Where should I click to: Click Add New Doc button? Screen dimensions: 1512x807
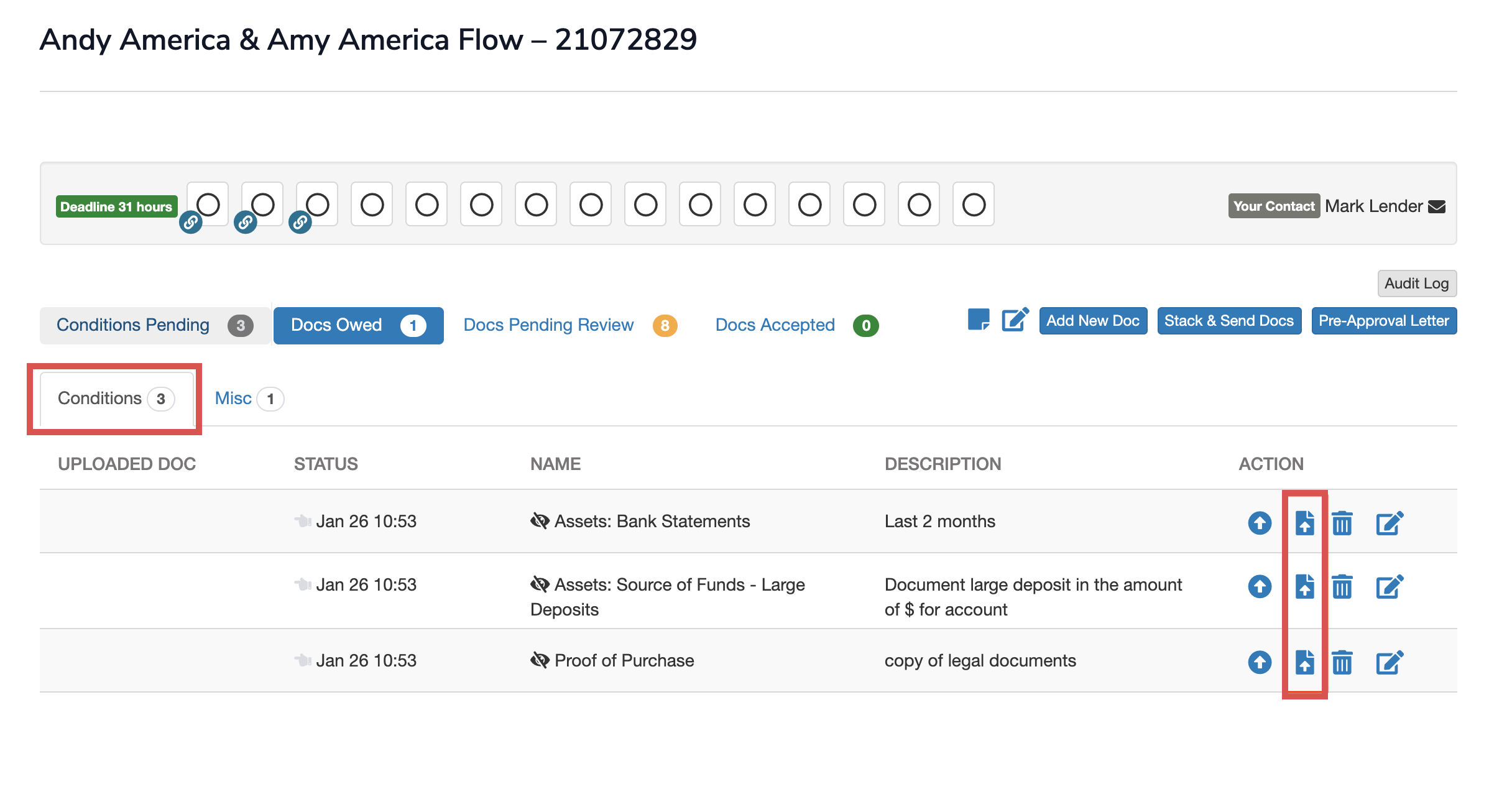(x=1092, y=321)
